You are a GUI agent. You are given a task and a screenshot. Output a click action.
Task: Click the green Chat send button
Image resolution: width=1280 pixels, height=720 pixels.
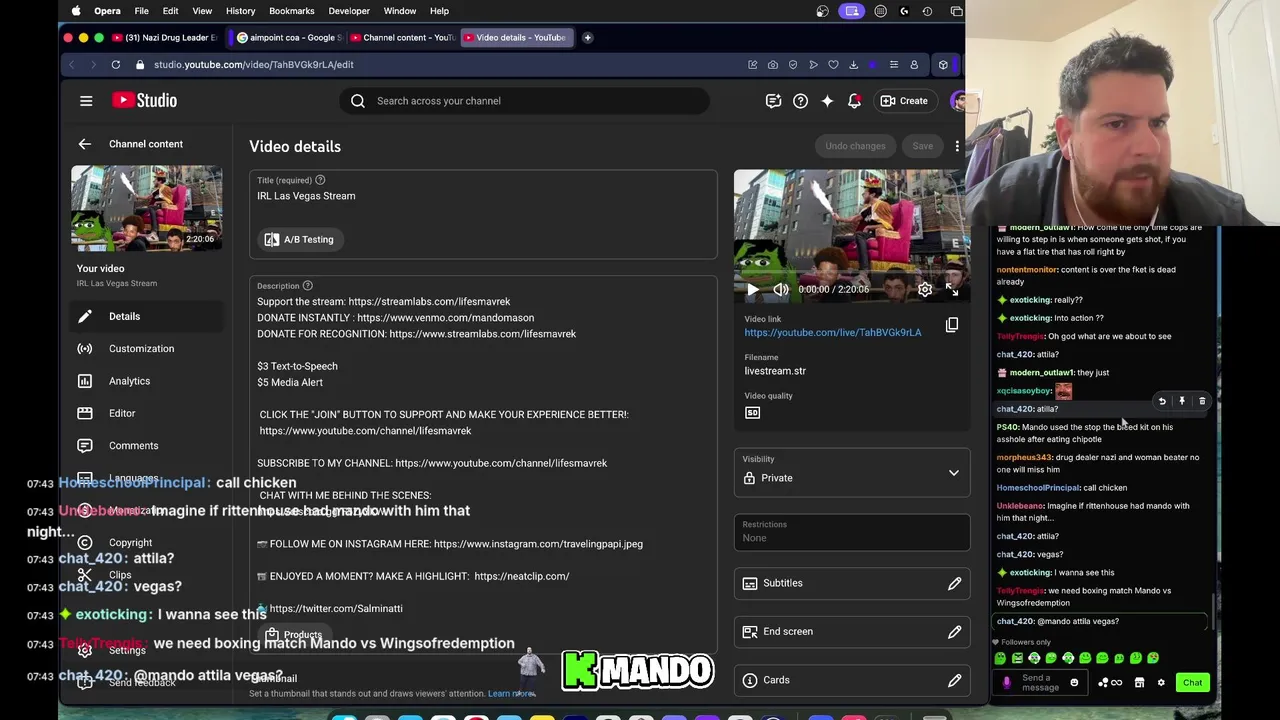(x=1192, y=683)
